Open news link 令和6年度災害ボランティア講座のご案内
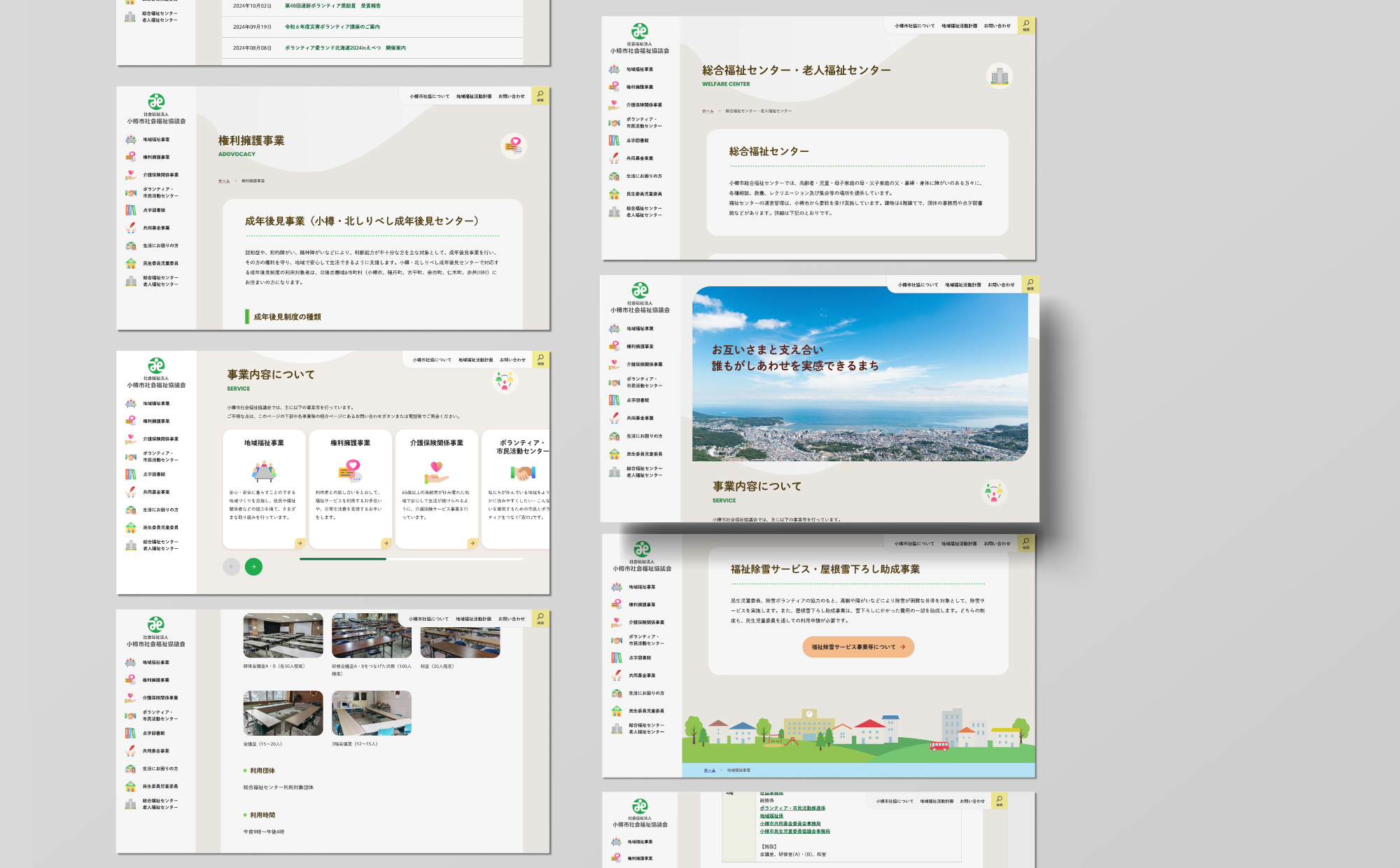 tap(332, 27)
